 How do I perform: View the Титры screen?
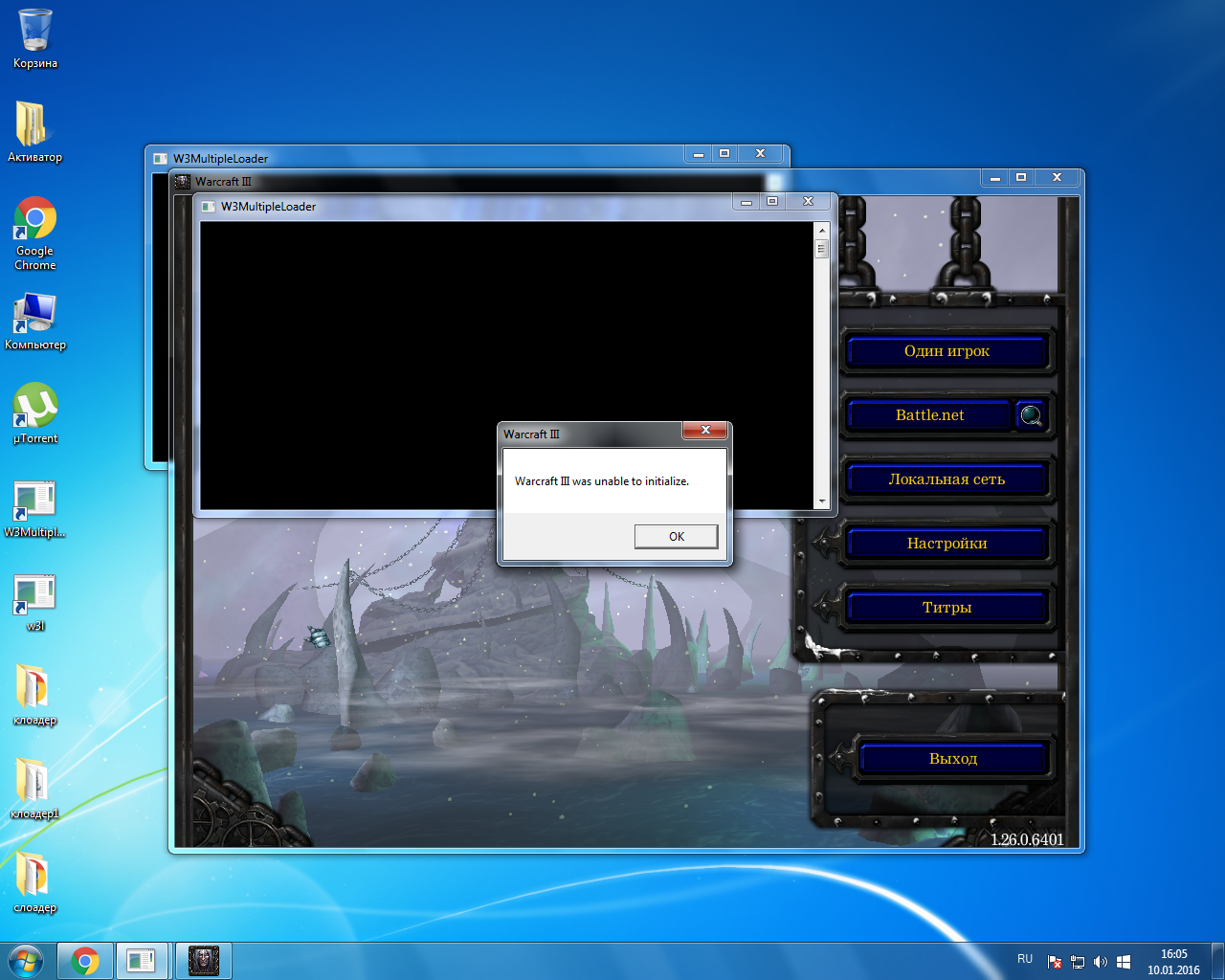pos(947,608)
